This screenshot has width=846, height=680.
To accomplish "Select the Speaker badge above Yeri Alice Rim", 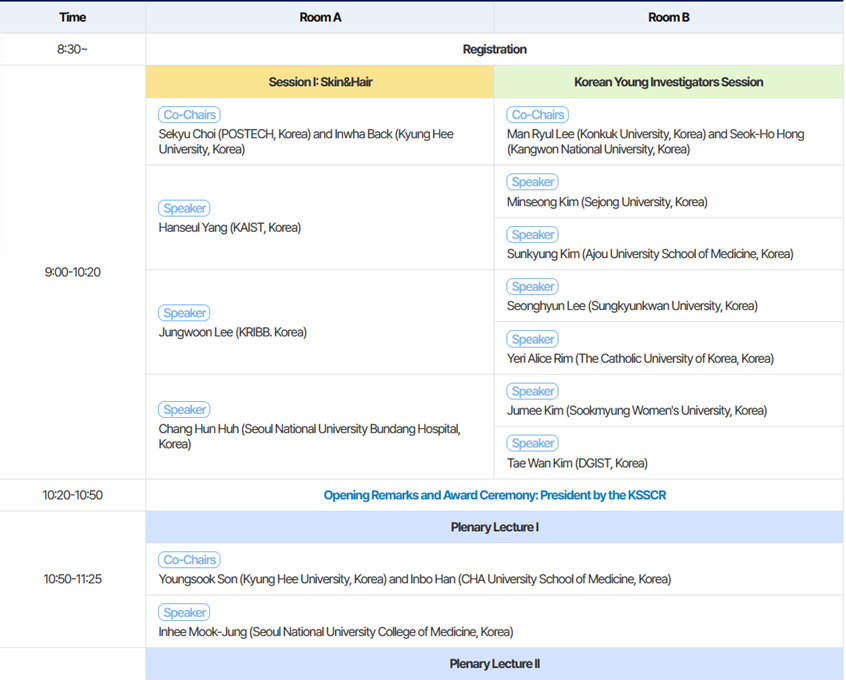I will coord(532,339).
